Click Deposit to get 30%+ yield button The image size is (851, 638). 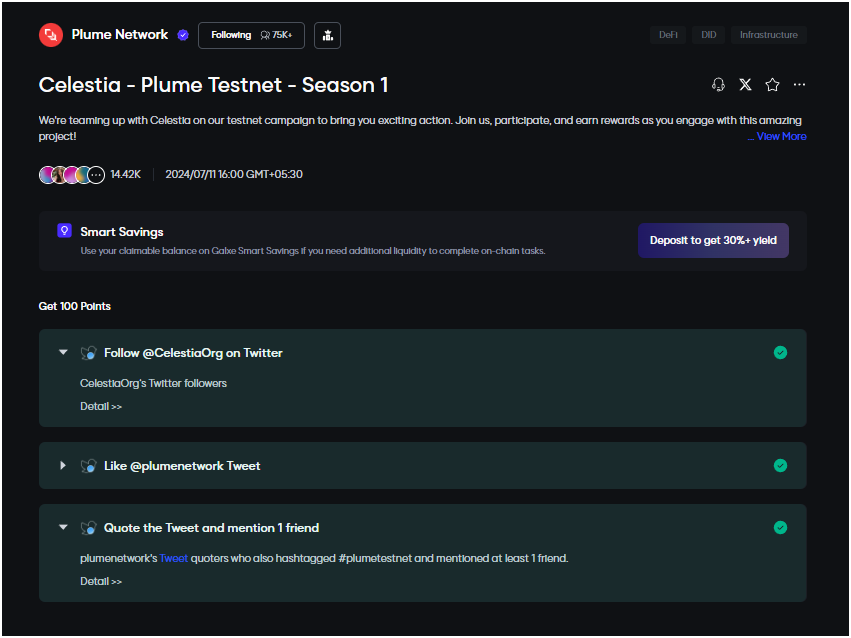(x=713, y=240)
